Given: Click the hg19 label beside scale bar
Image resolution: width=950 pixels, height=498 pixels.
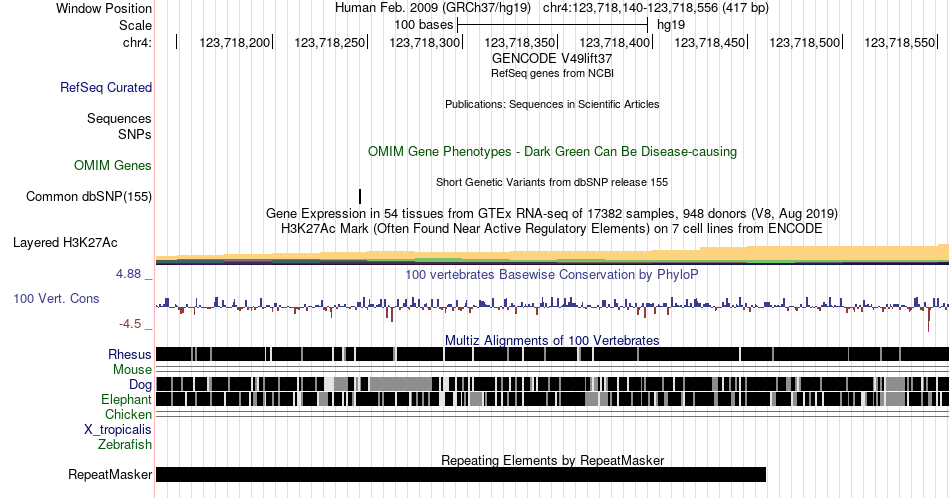Looking at the screenshot, I should [x=671, y=25].
